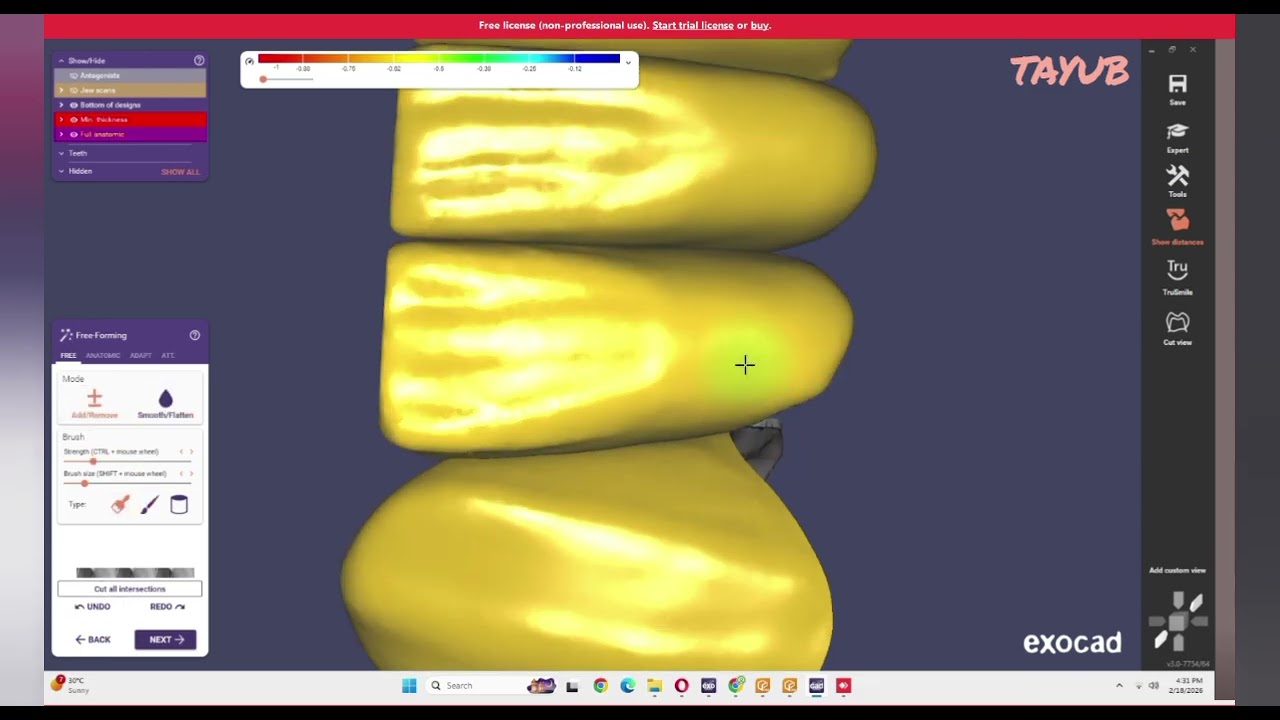Click Add custom view

click(1177, 570)
